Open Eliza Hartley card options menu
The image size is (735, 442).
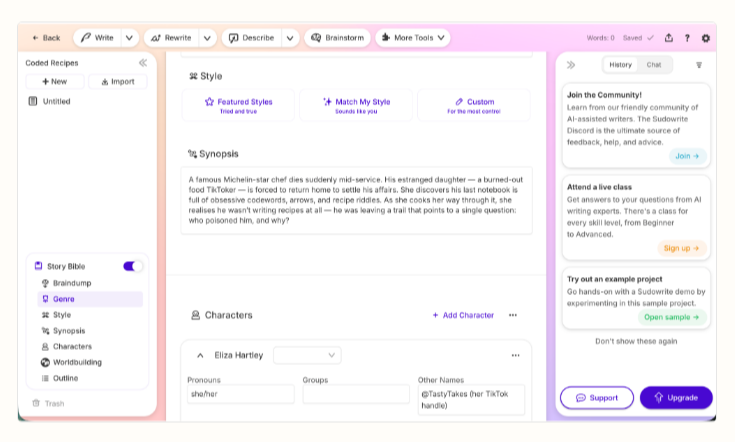(515, 355)
